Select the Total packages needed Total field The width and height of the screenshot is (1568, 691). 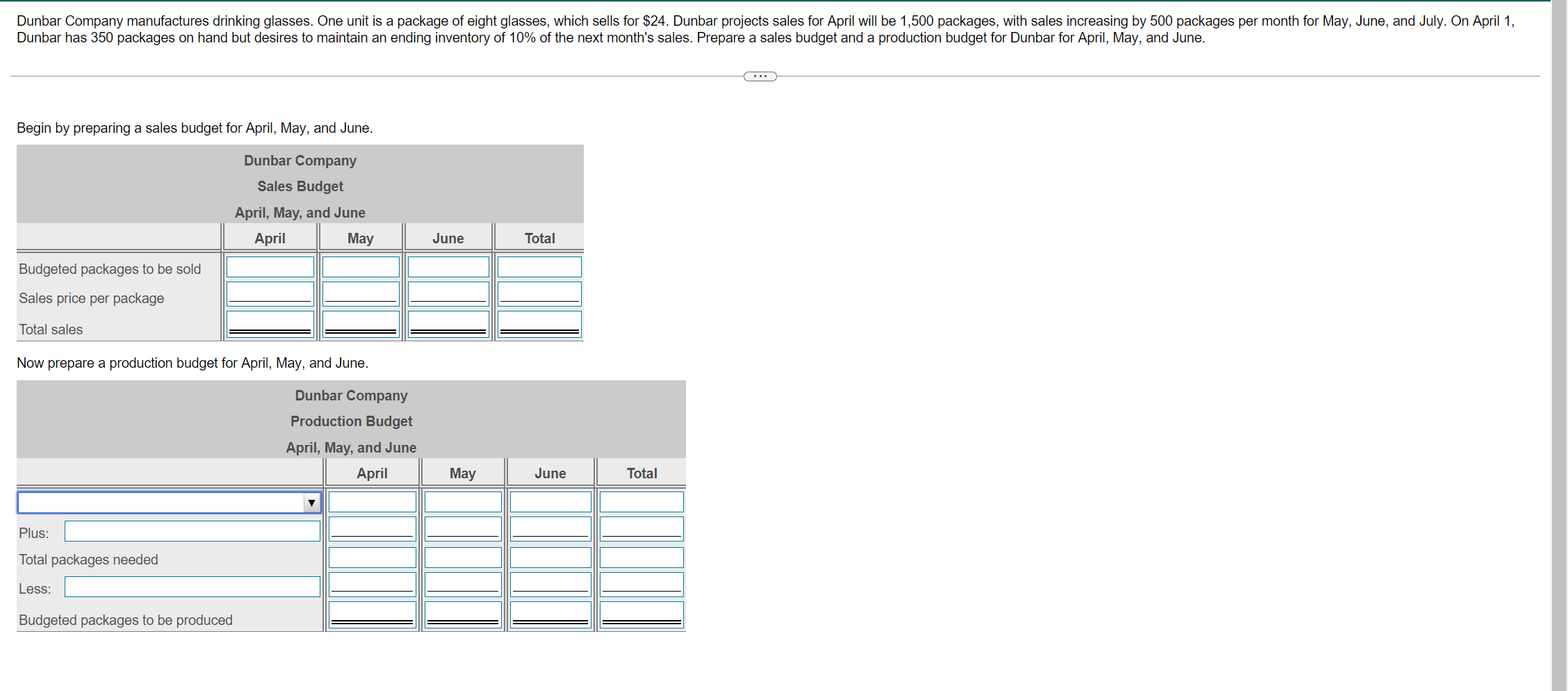[640, 556]
